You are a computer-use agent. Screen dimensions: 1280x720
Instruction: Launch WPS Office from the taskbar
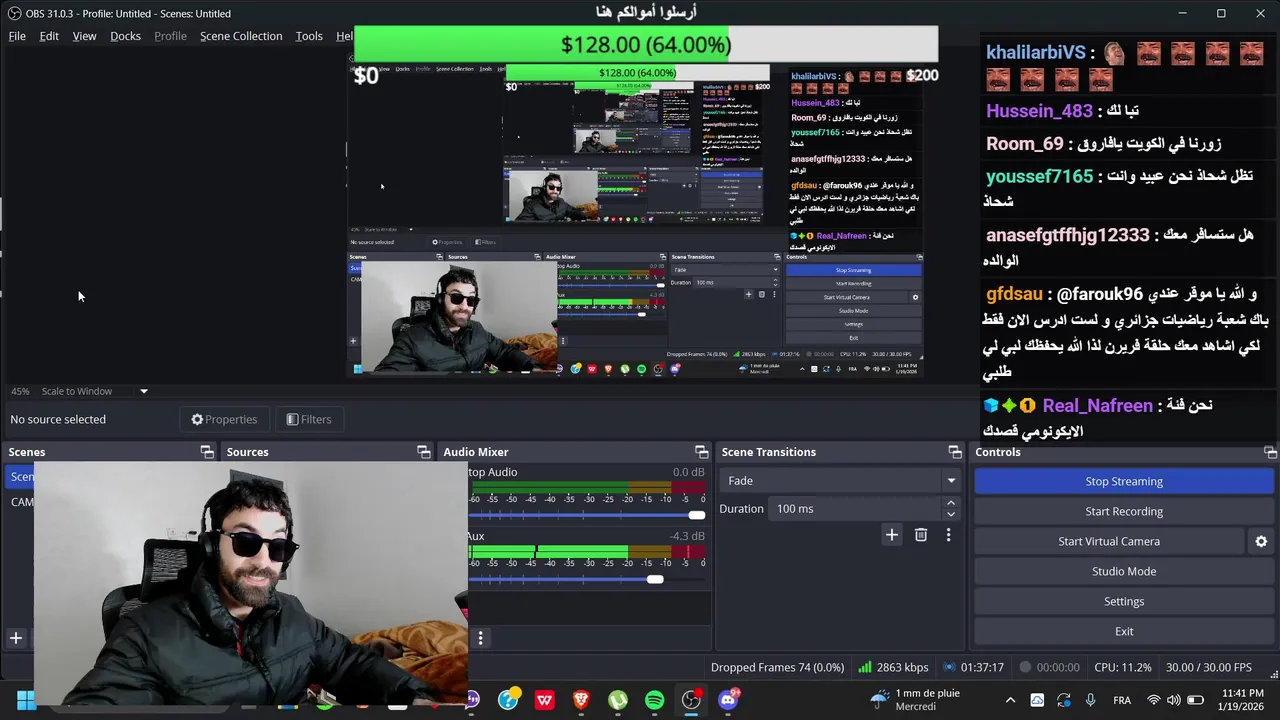tap(544, 700)
